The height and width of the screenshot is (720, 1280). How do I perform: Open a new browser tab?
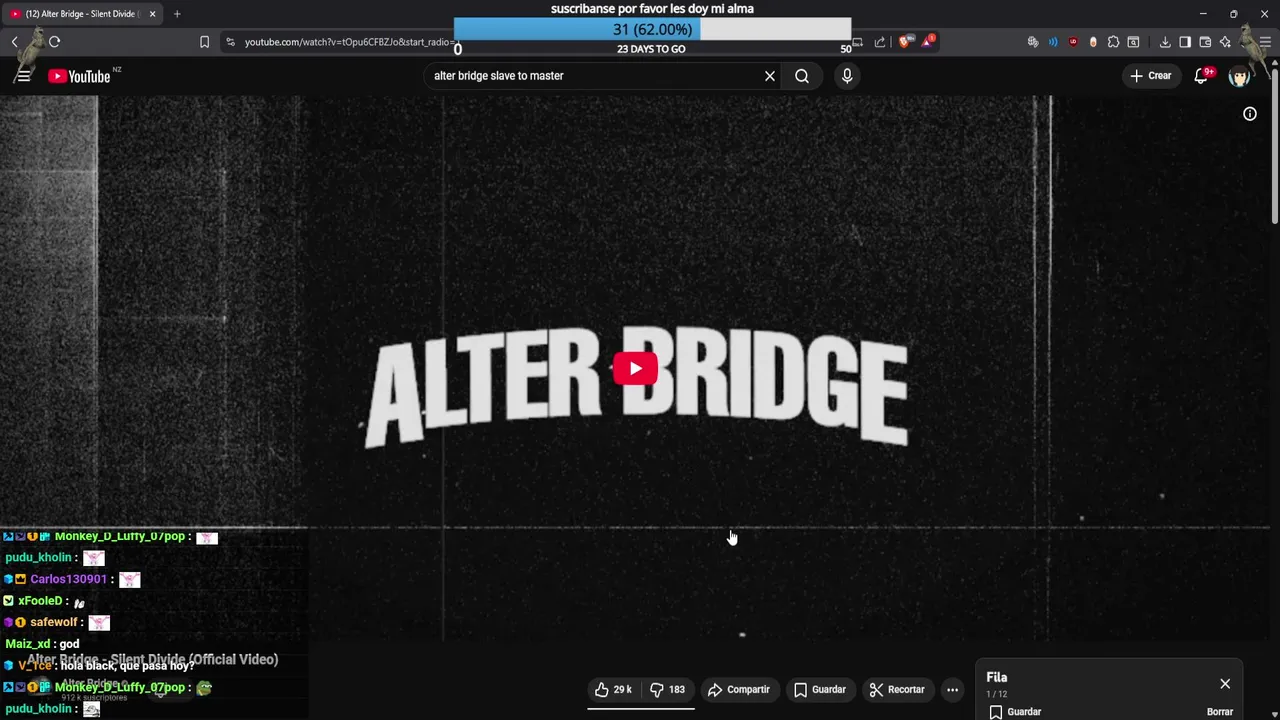177,14
